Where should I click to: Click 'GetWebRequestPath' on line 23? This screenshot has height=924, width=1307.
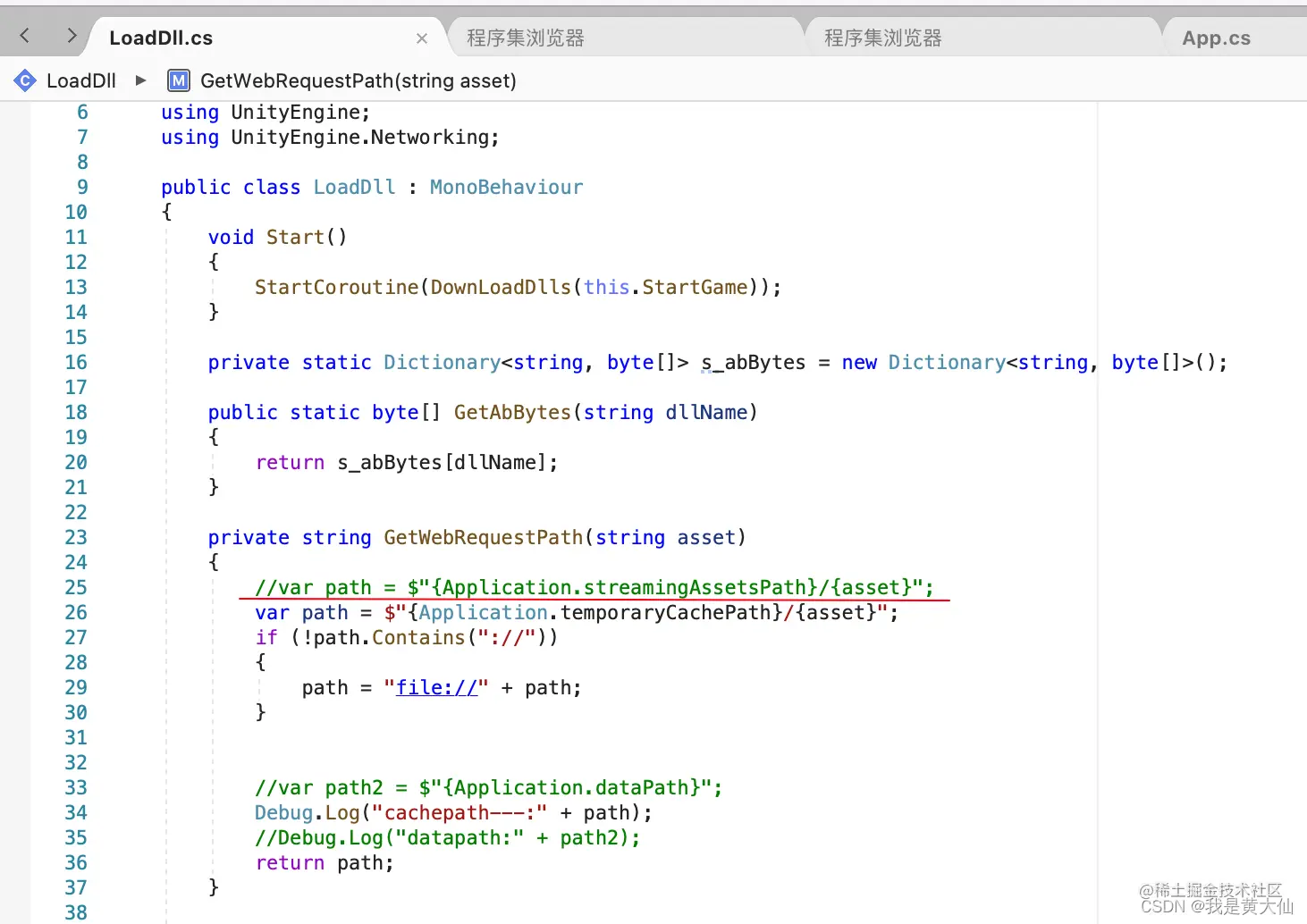484,537
